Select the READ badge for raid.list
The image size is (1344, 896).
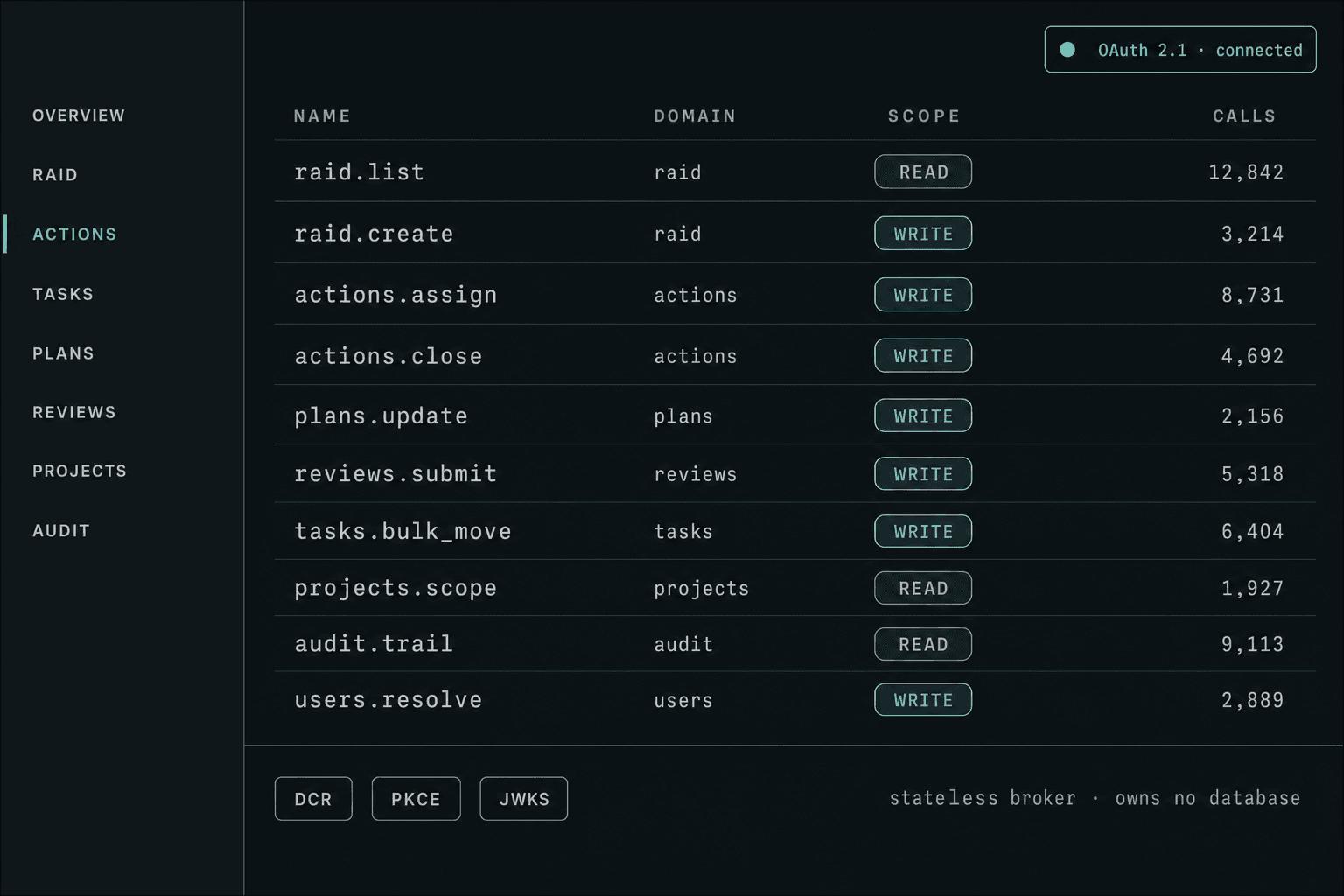tap(923, 171)
